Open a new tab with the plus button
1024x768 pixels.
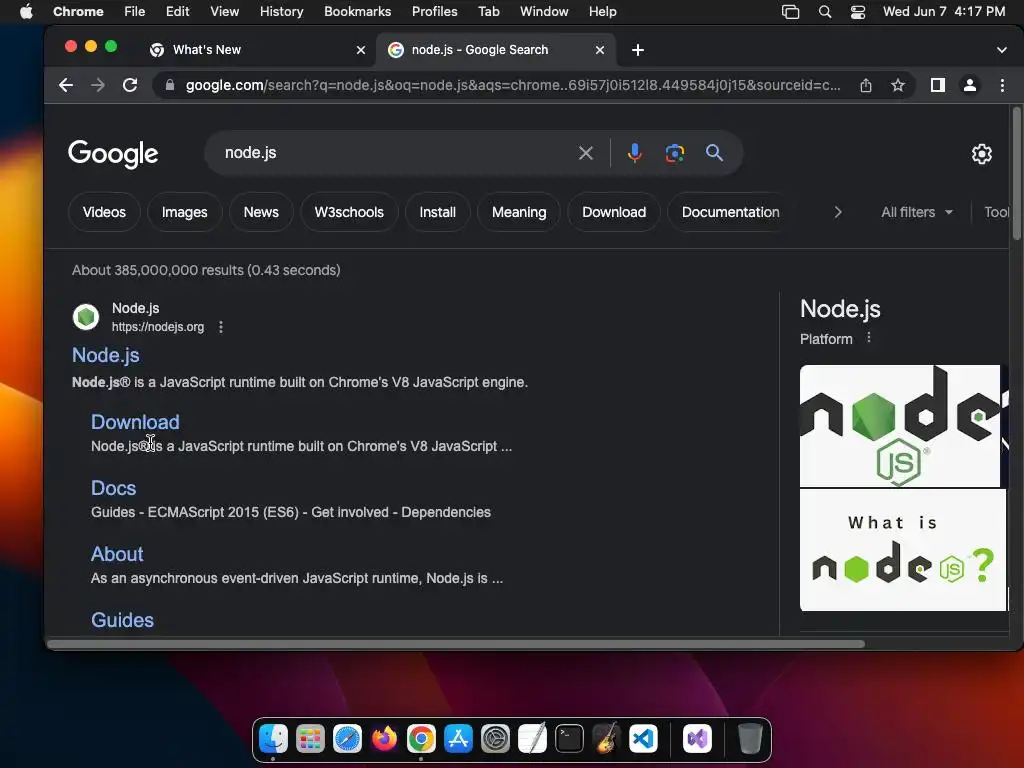pyautogui.click(x=638, y=50)
